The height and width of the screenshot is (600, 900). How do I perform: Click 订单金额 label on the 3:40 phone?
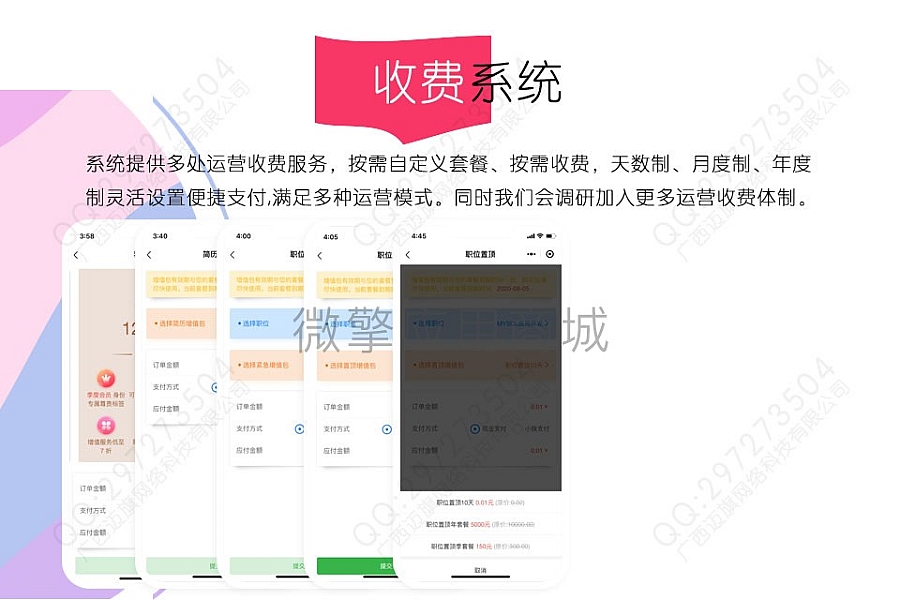[x=166, y=365]
